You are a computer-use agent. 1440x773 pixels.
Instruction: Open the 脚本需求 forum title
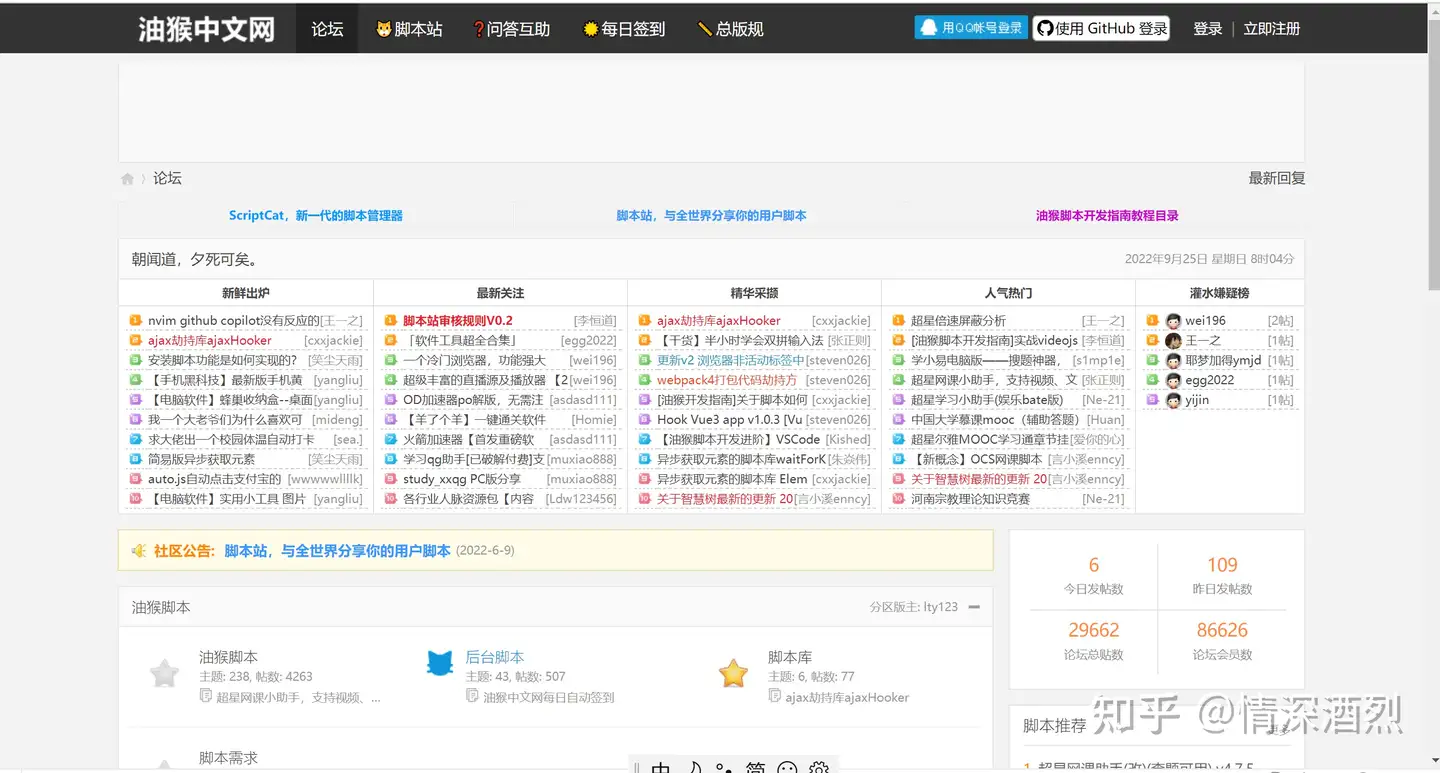(x=228, y=758)
